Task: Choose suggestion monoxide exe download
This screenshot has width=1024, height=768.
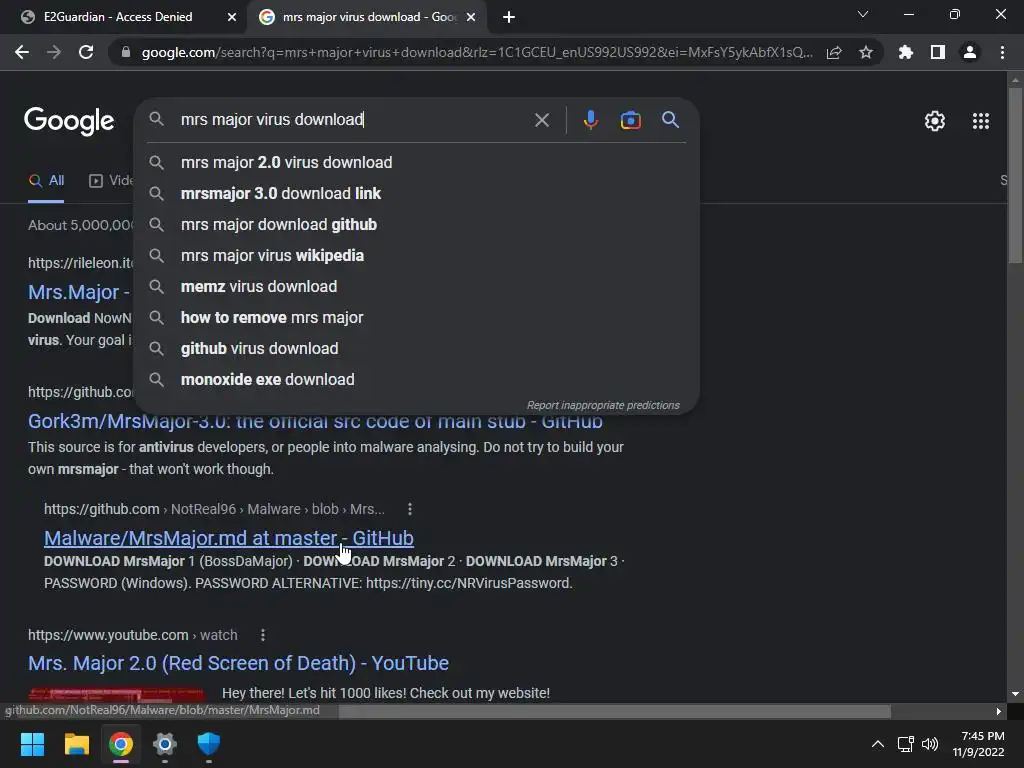Action: [416, 379]
